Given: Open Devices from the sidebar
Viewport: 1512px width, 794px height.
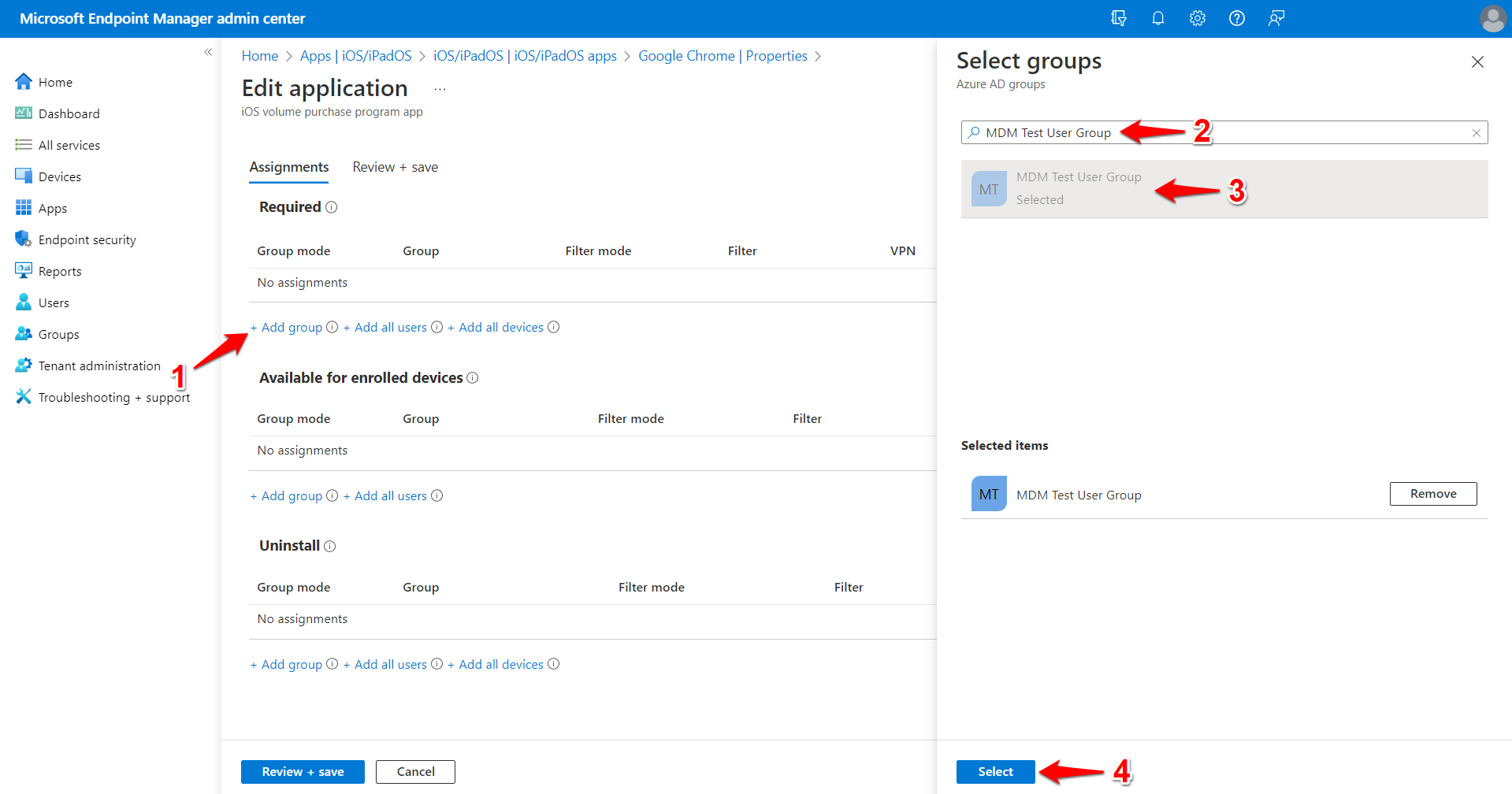Looking at the screenshot, I should tap(59, 176).
